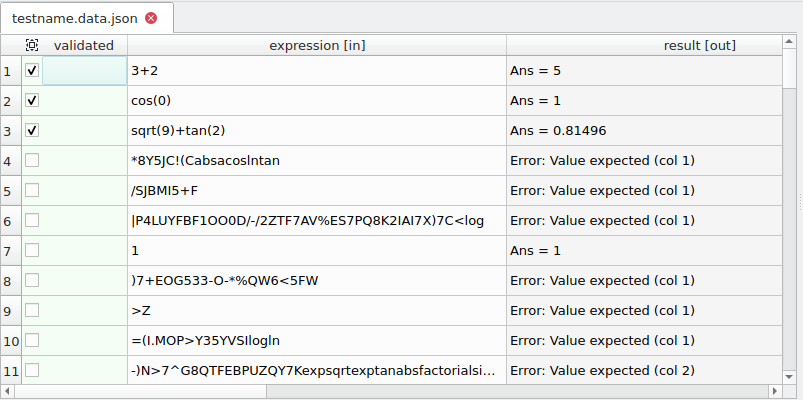Check the validated box in row 7
The image size is (803, 400).
click(32, 251)
